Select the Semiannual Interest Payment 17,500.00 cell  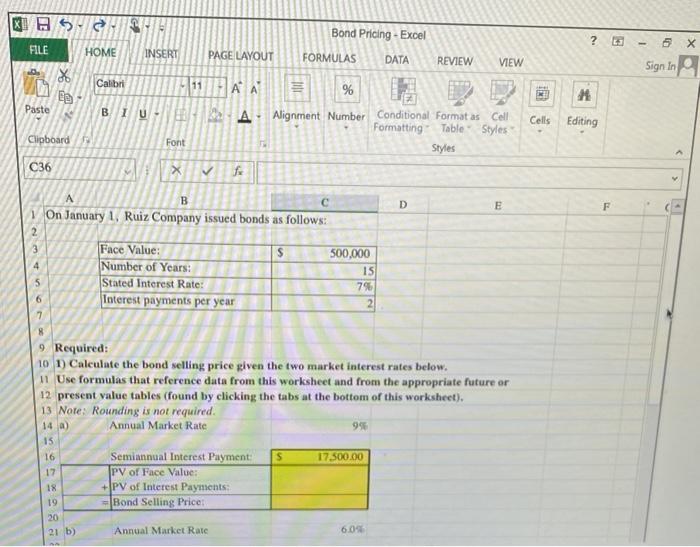pos(320,457)
